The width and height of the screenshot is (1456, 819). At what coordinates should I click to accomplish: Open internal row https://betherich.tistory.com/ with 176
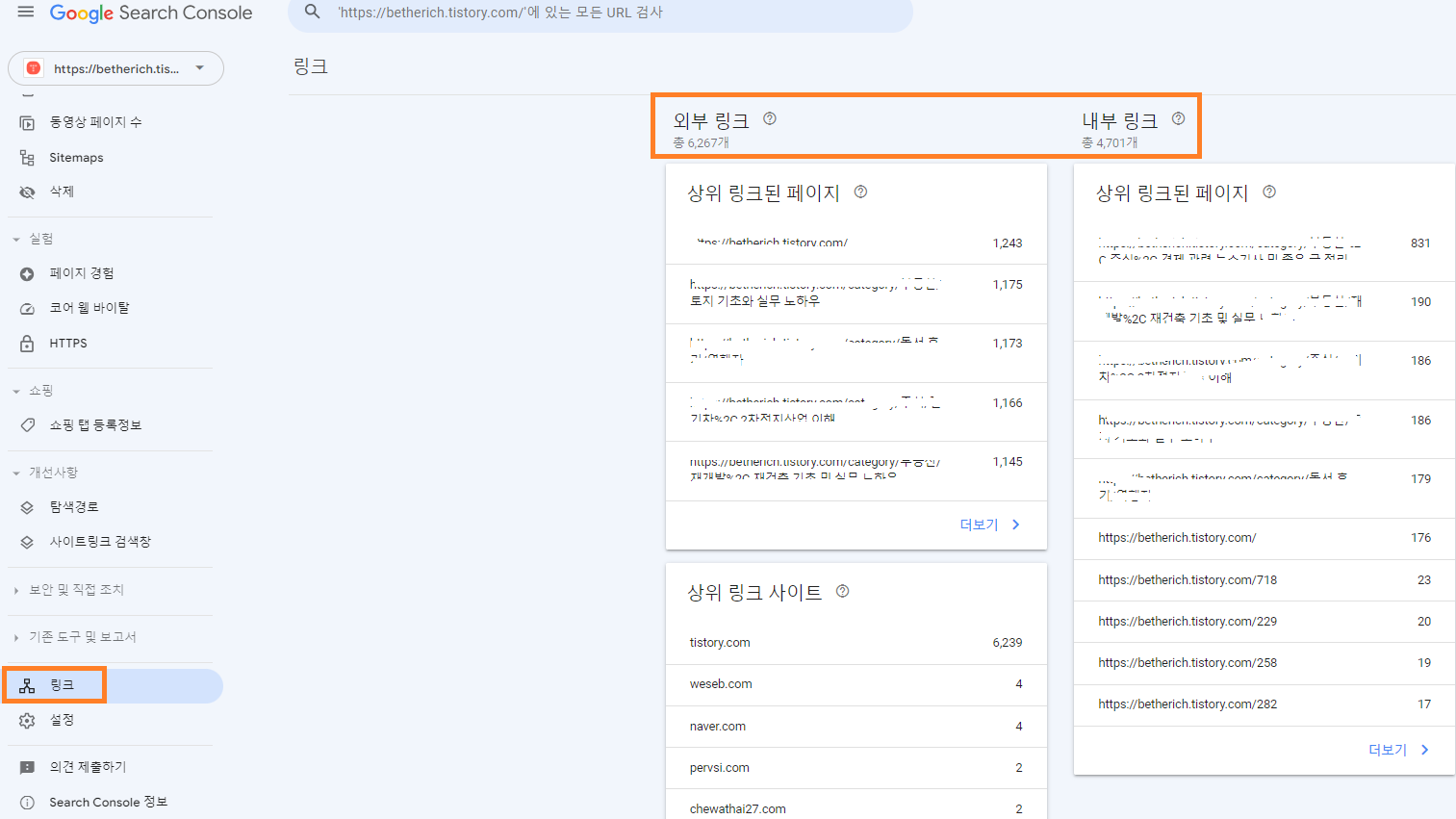tap(1264, 538)
